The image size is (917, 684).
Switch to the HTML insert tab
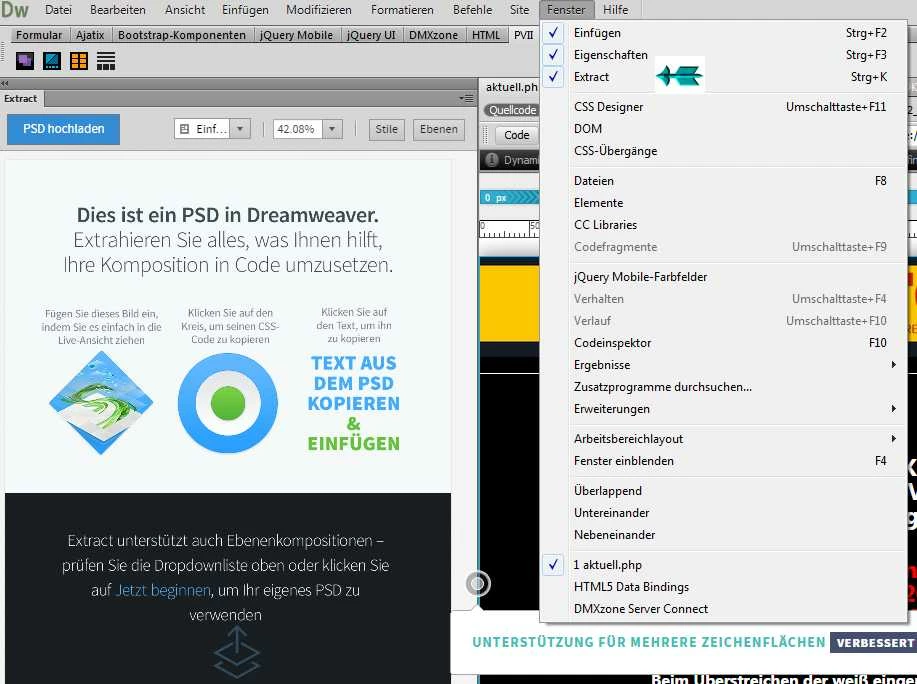tap(486, 35)
